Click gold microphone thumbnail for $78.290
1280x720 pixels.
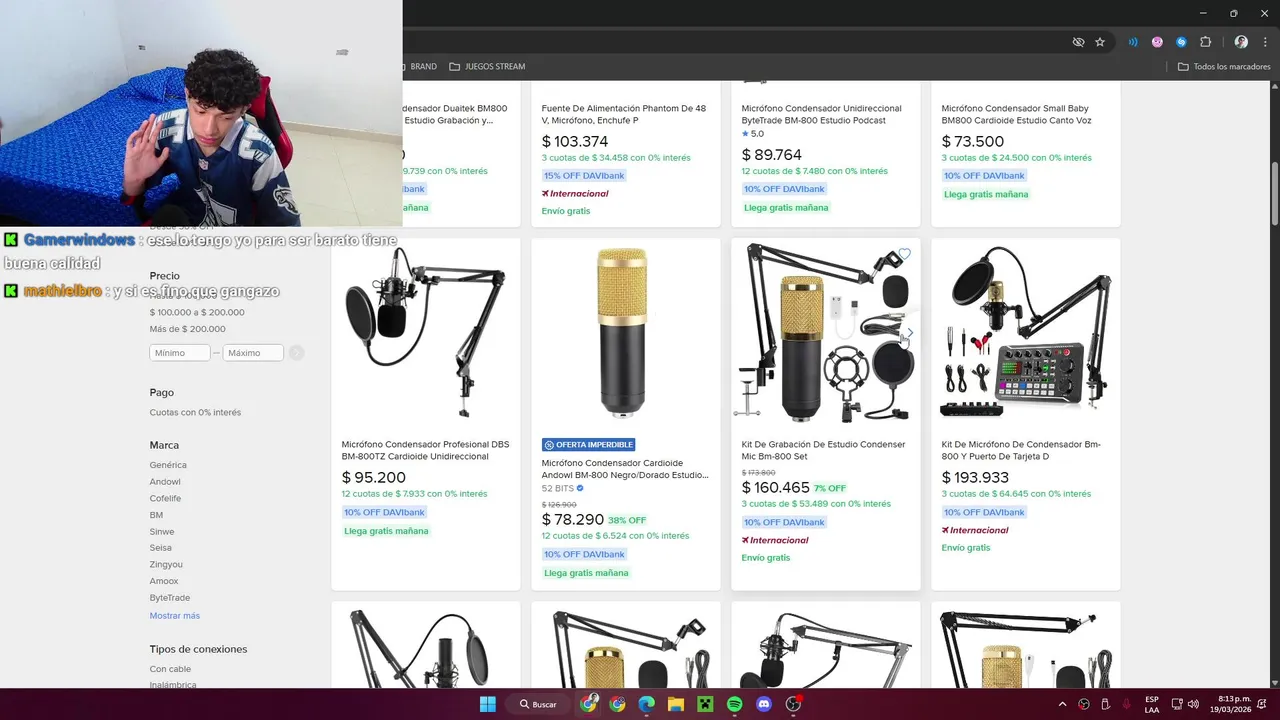pyautogui.click(x=622, y=334)
